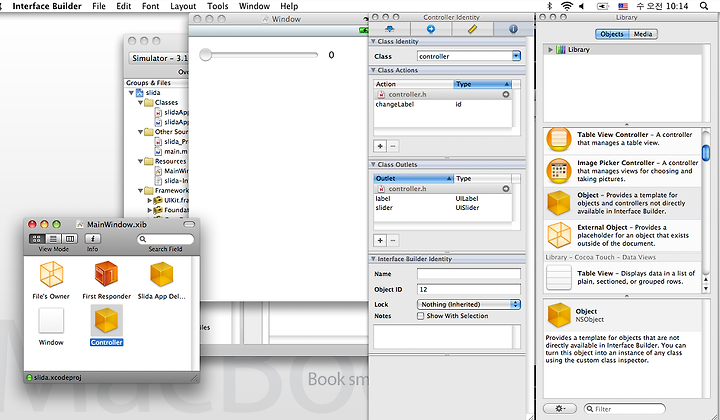Jump to controller.h from Class Actions
Image resolution: width=720 pixels, height=420 pixels.
click(x=506, y=94)
